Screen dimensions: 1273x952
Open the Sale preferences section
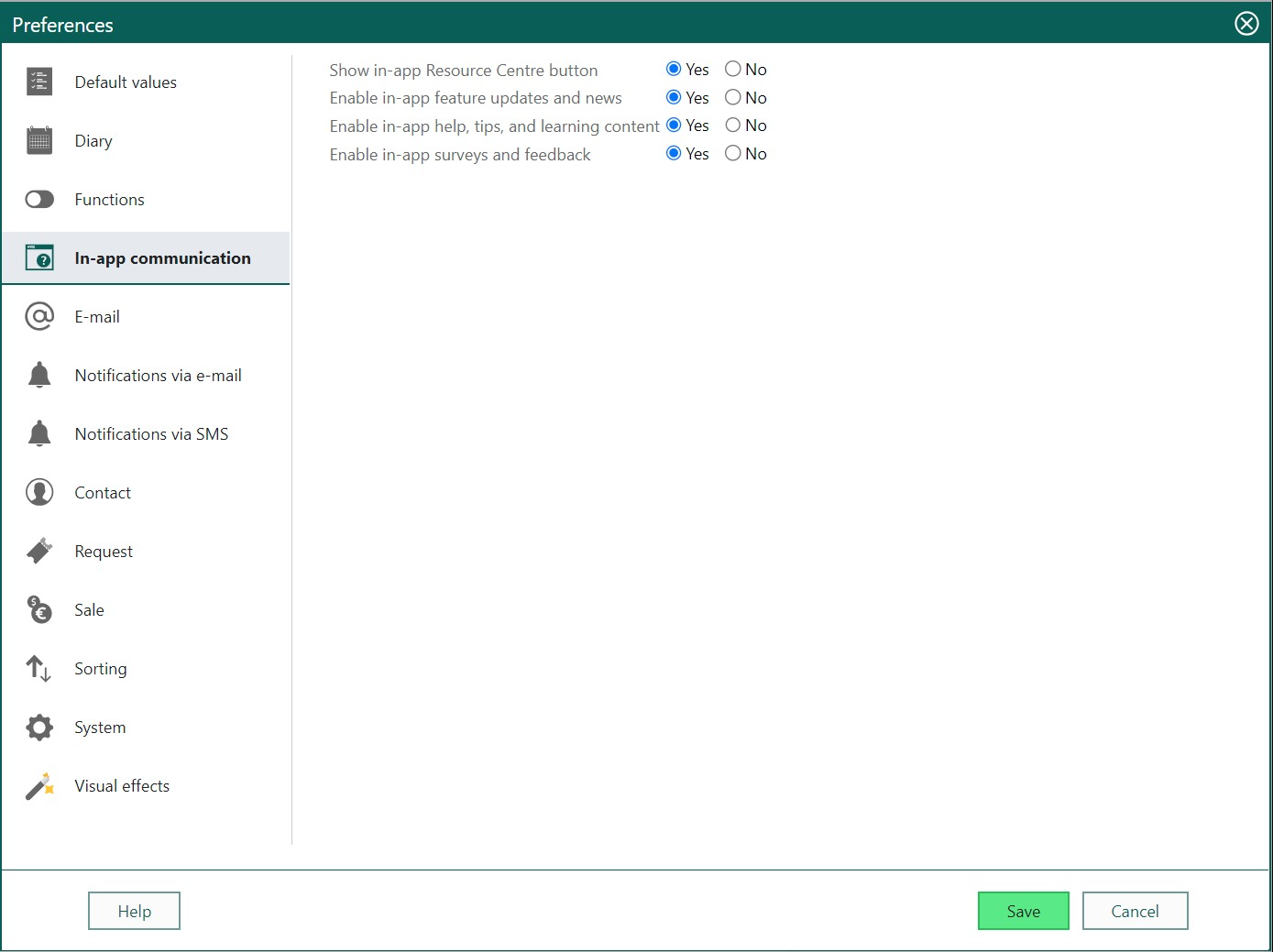(146, 610)
